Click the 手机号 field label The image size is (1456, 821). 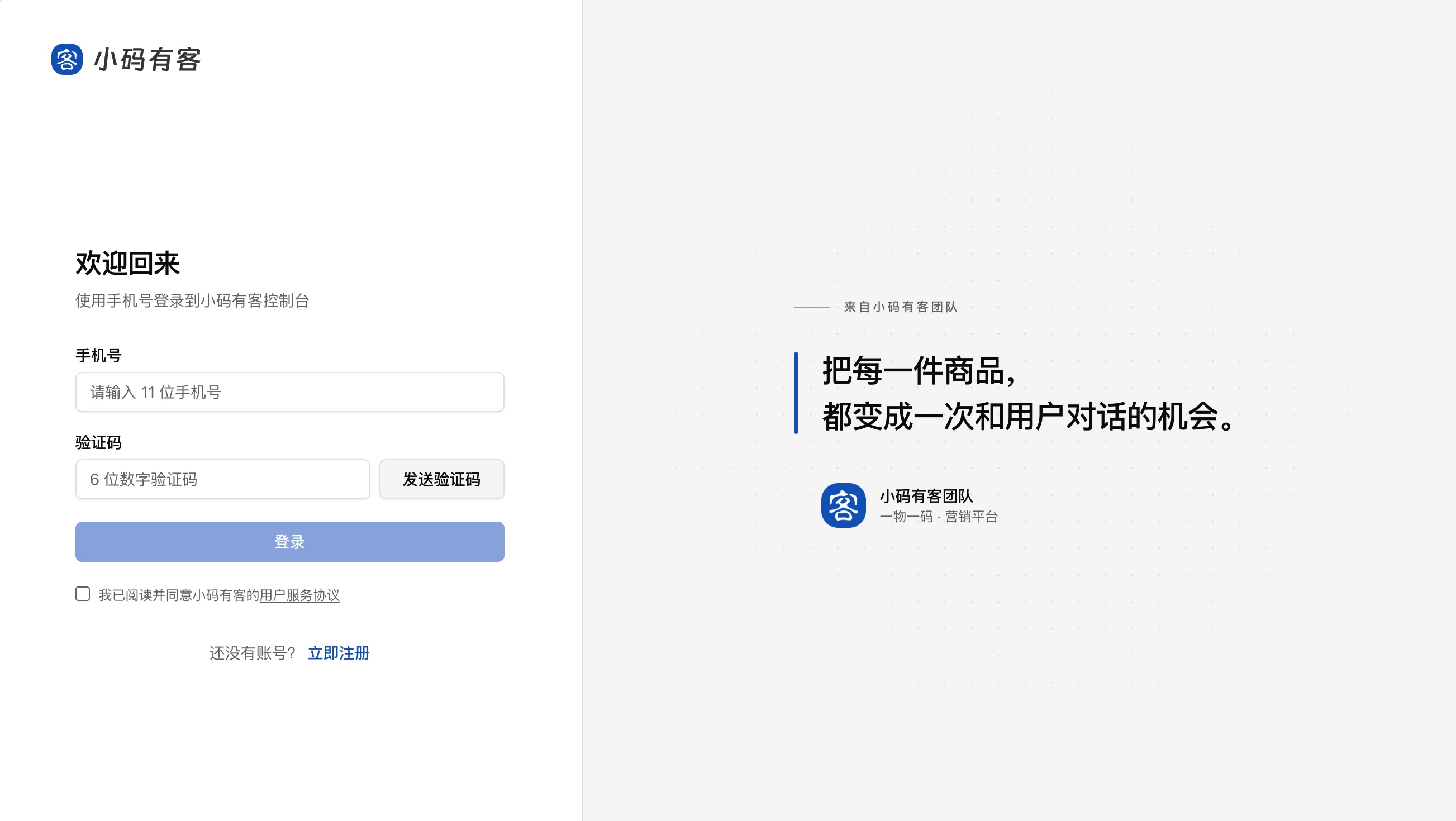98,355
